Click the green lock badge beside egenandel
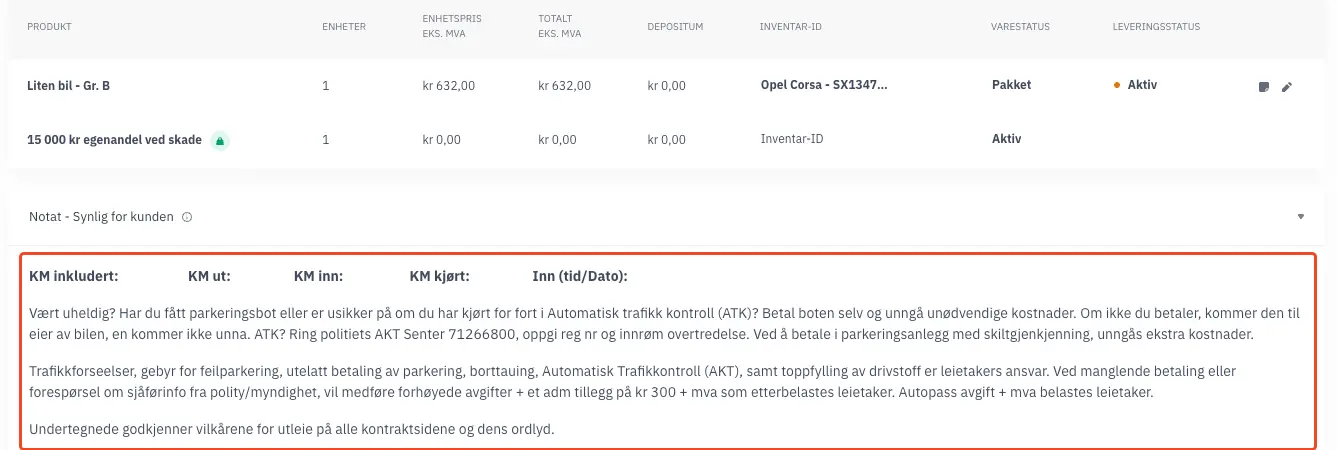Viewport: 1337px width, 450px height. pyautogui.click(x=220, y=140)
